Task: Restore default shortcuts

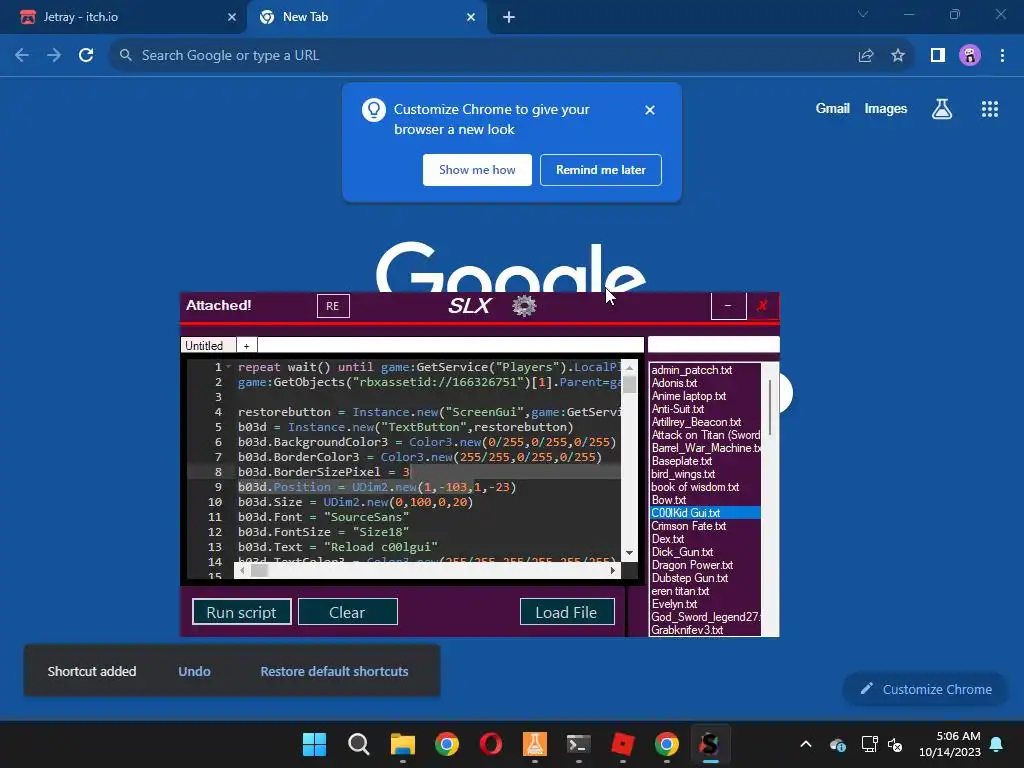Action: [x=334, y=671]
